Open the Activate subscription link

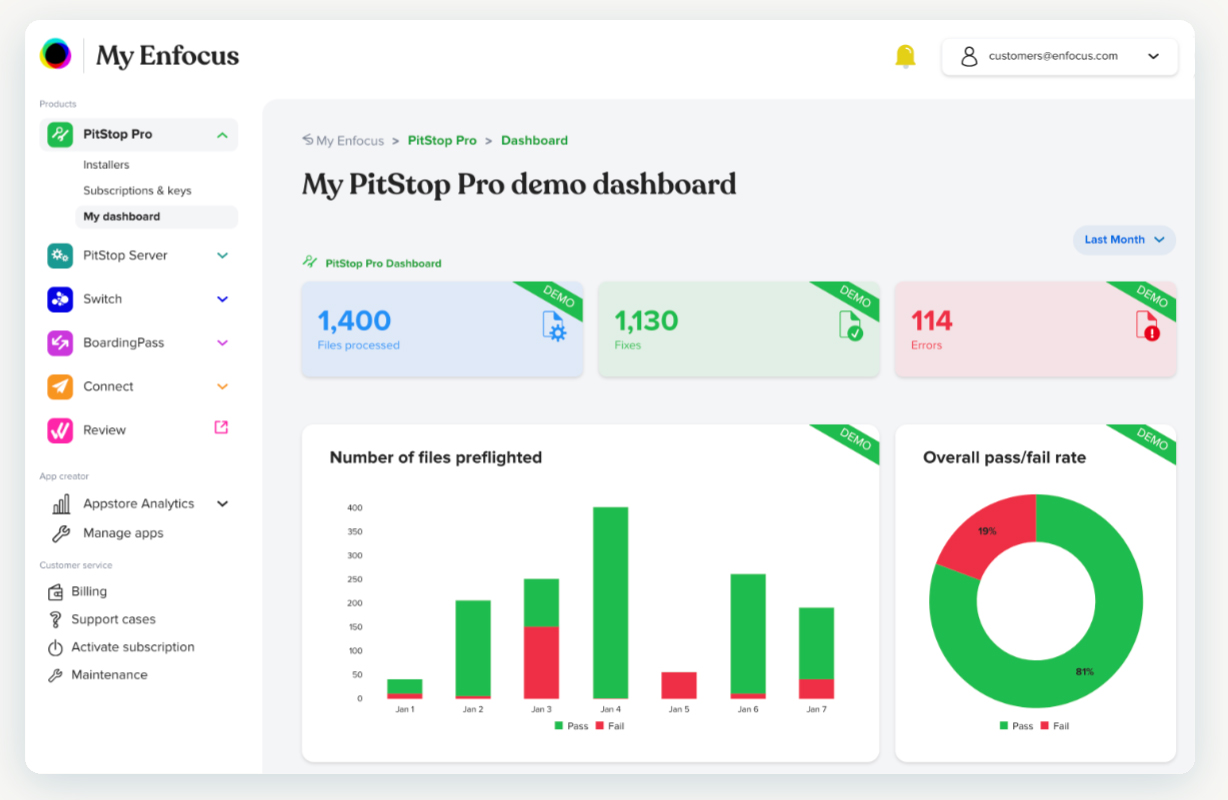point(133,648)
